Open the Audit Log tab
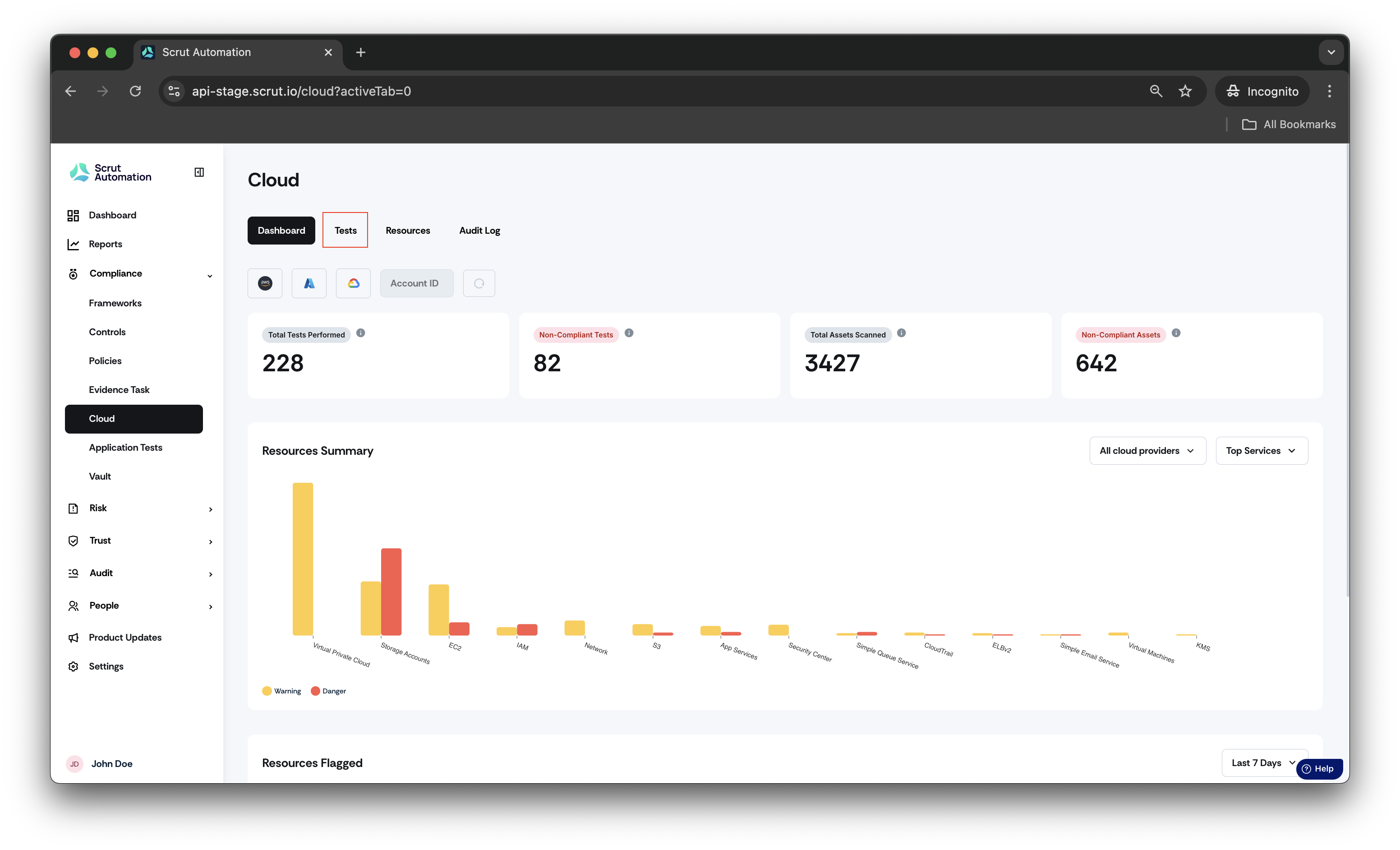This screenshot has height=850, width=1400. 479,230
